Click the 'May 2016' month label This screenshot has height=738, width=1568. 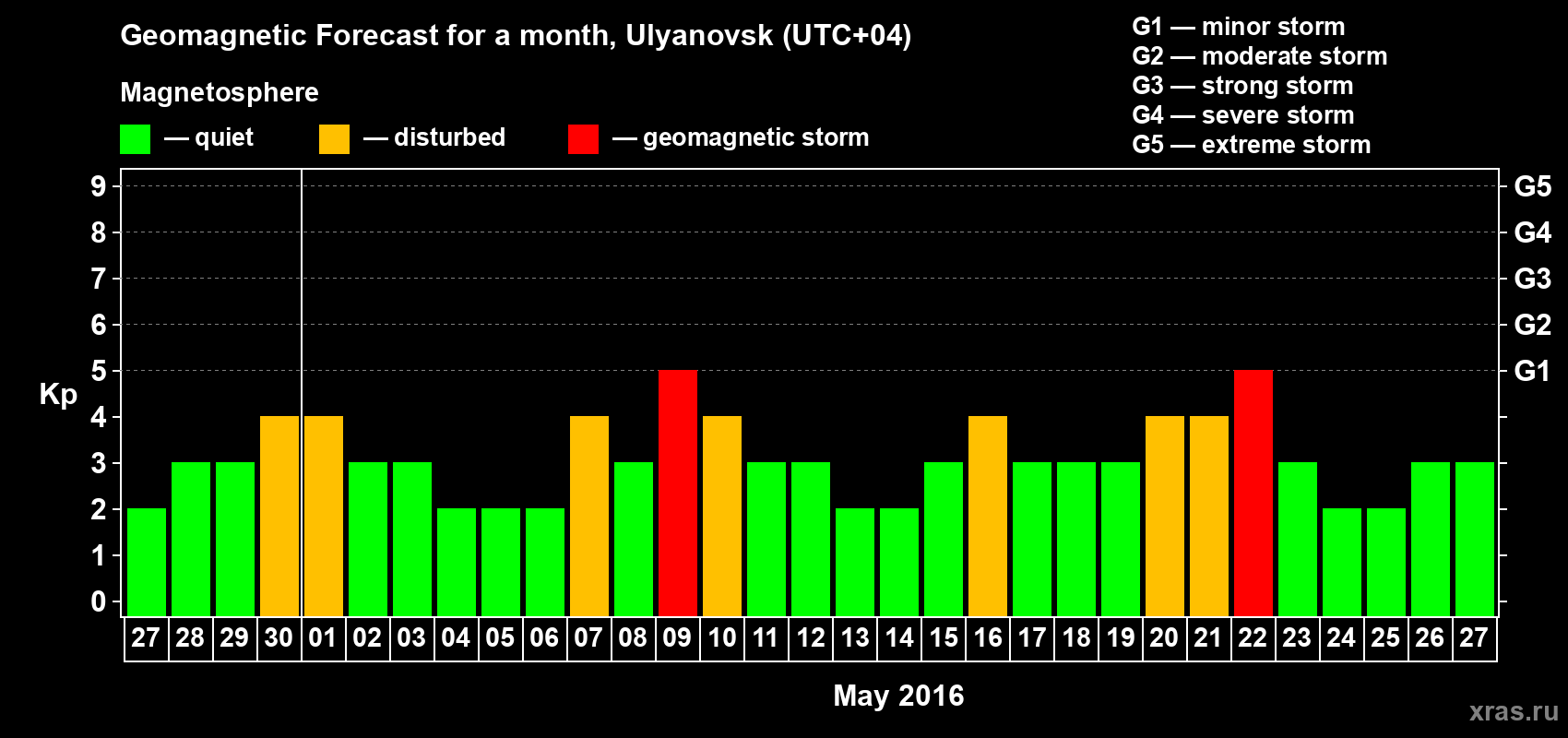pos(898,696)
